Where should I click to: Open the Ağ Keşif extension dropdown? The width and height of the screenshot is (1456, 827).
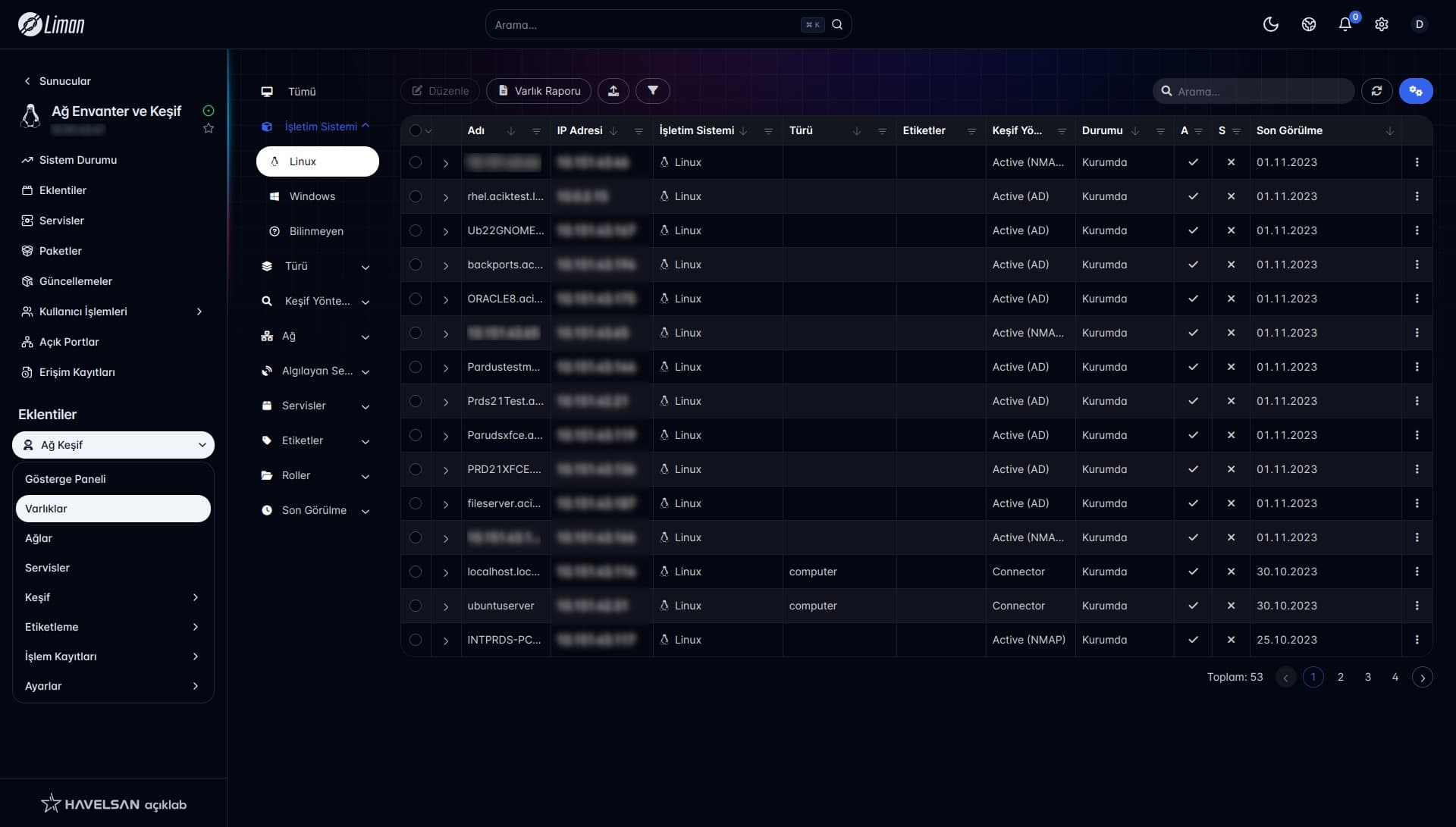[114, 445]
